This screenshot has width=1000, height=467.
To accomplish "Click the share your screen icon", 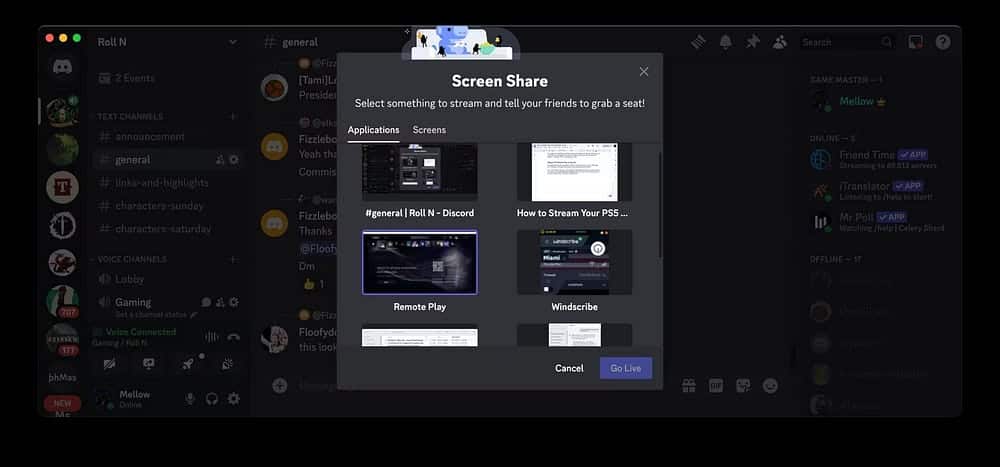I will click(x=149, y=364).
